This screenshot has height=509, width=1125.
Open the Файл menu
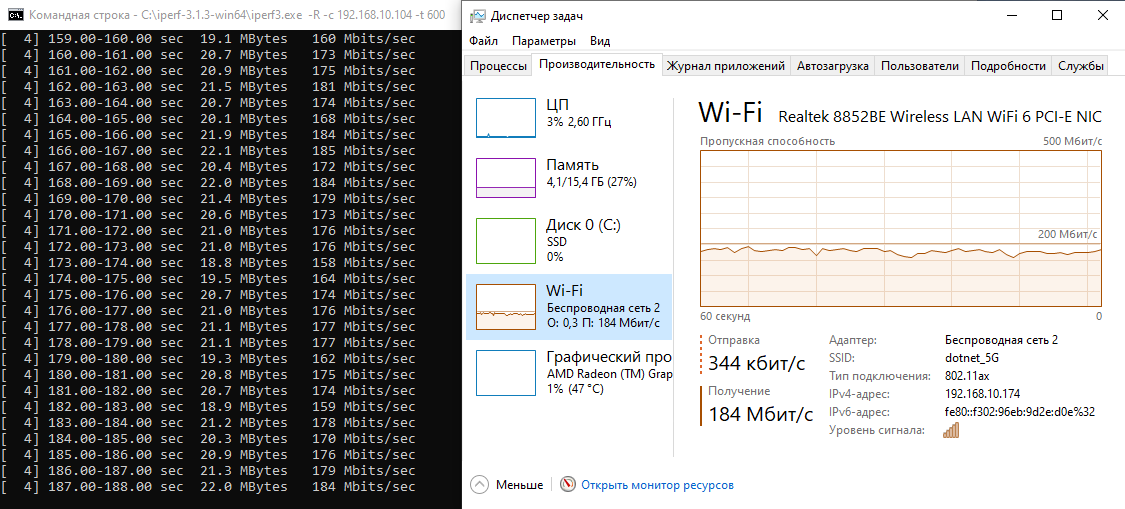[x=483, y=41]
